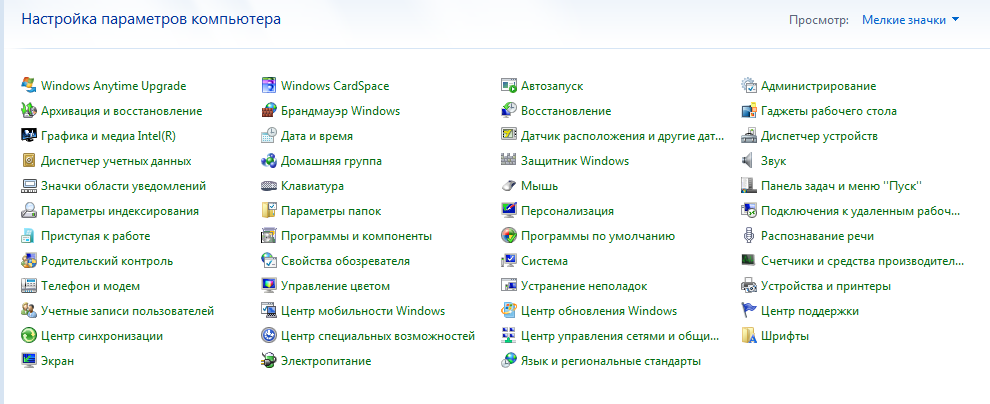The width and height of the screenshot is (990, 404).
Task: Click the Электропитание icon
Action: (269, 360)
